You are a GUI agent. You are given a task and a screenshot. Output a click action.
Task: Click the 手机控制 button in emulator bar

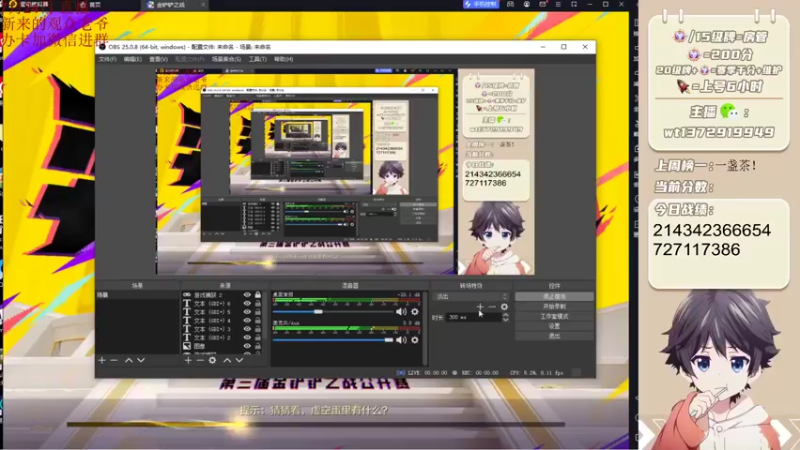pyautogui.click(x=481, y=4)
